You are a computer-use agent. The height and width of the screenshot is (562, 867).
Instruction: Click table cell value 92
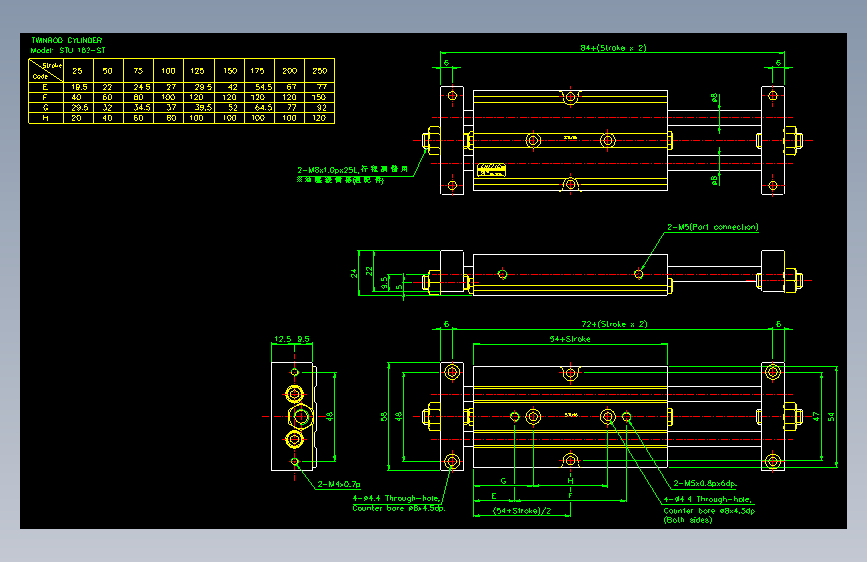tap(322, 108)
